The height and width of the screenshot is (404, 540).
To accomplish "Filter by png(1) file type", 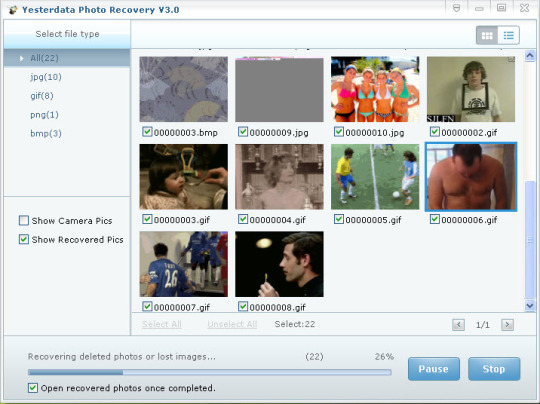I will (x=44, y=115).
